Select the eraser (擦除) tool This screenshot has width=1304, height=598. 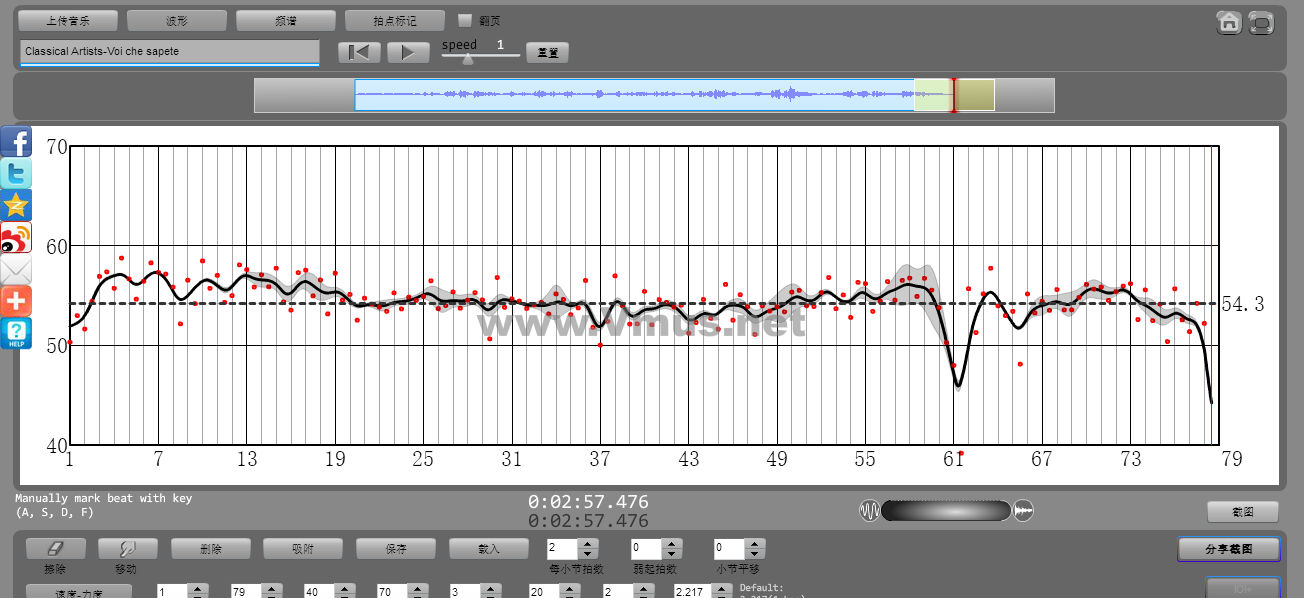point(55,549)
